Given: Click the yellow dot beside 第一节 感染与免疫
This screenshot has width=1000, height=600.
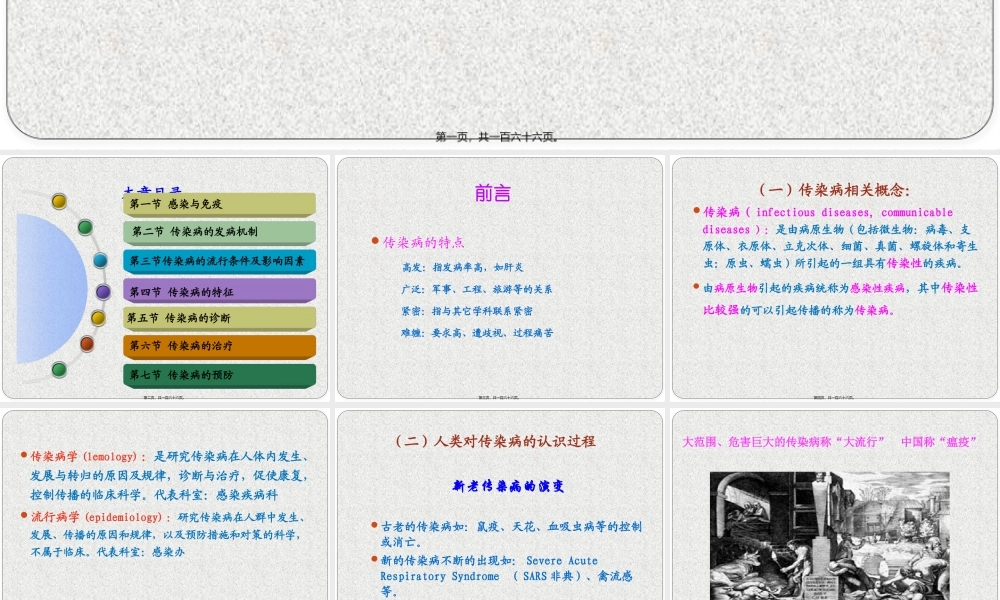Looking at the screenshot, I should coord(59,202).
